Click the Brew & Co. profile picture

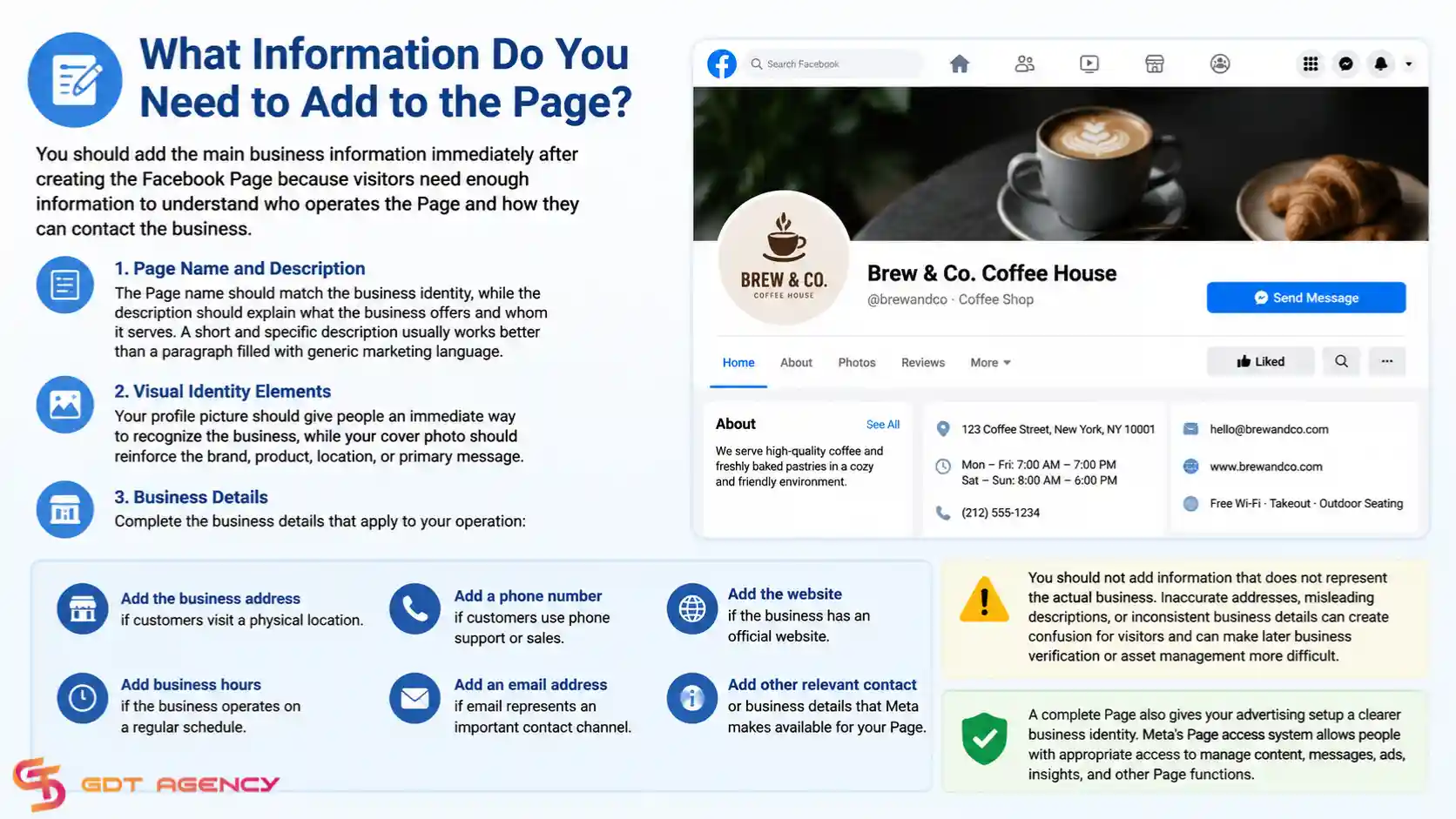click(784, 258)
